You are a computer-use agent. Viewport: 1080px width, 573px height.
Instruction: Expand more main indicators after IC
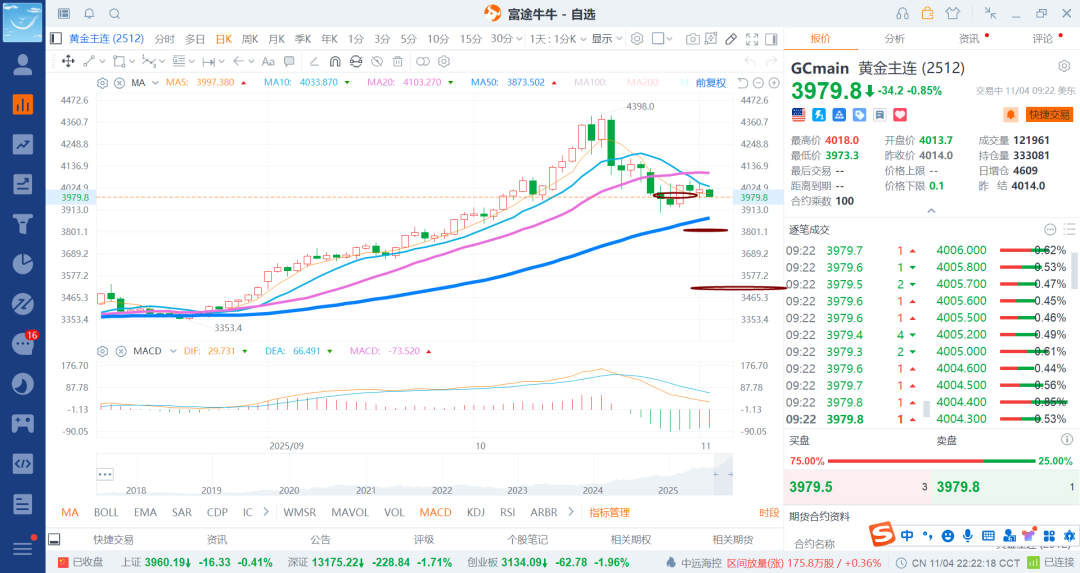[266, 512]
